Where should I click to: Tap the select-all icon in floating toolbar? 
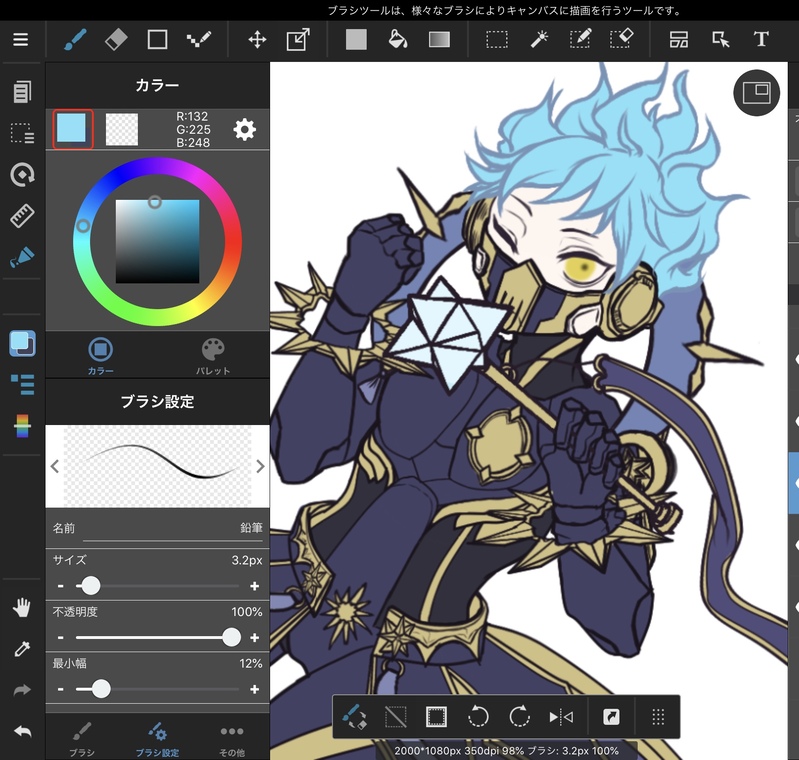pyautogui.click(x=437, y=717)
